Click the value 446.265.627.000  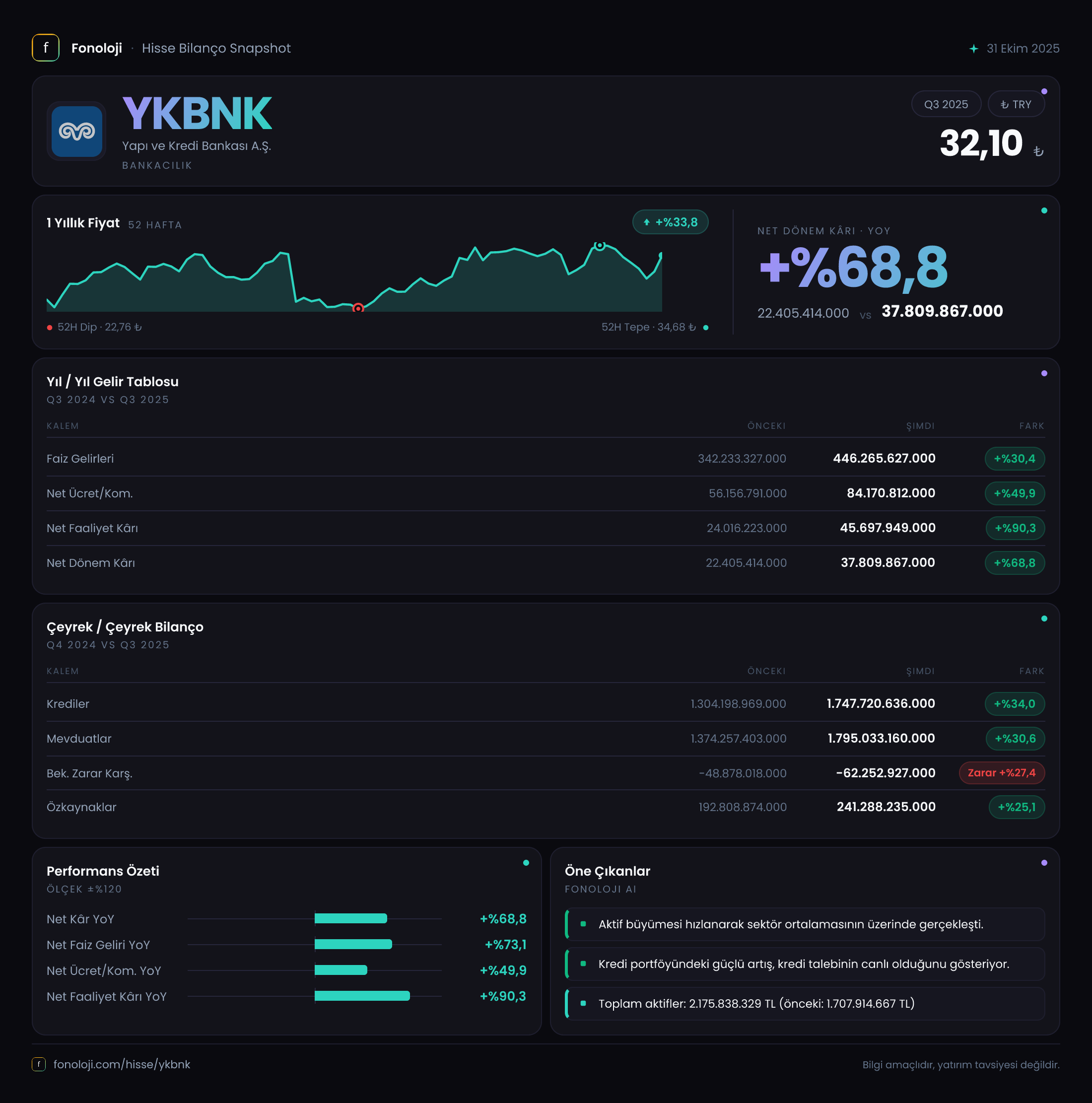point(884,459)
